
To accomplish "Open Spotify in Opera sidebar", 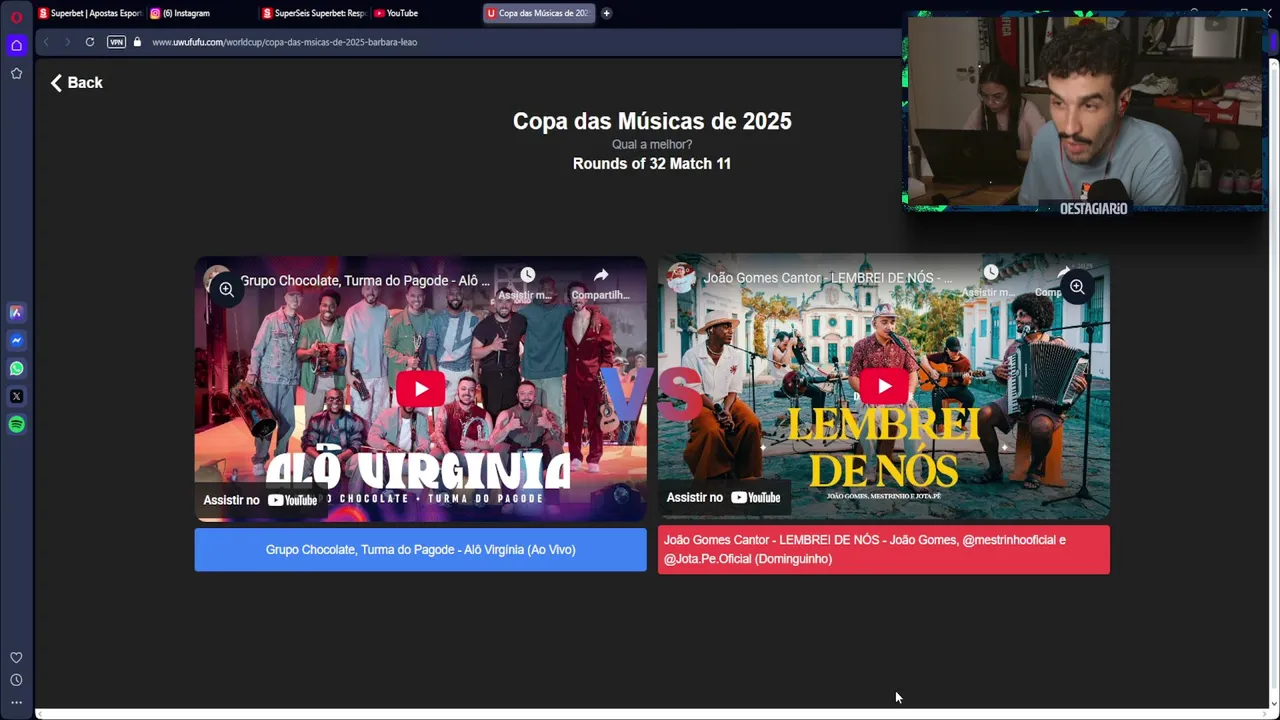I will tap(16, 424).
